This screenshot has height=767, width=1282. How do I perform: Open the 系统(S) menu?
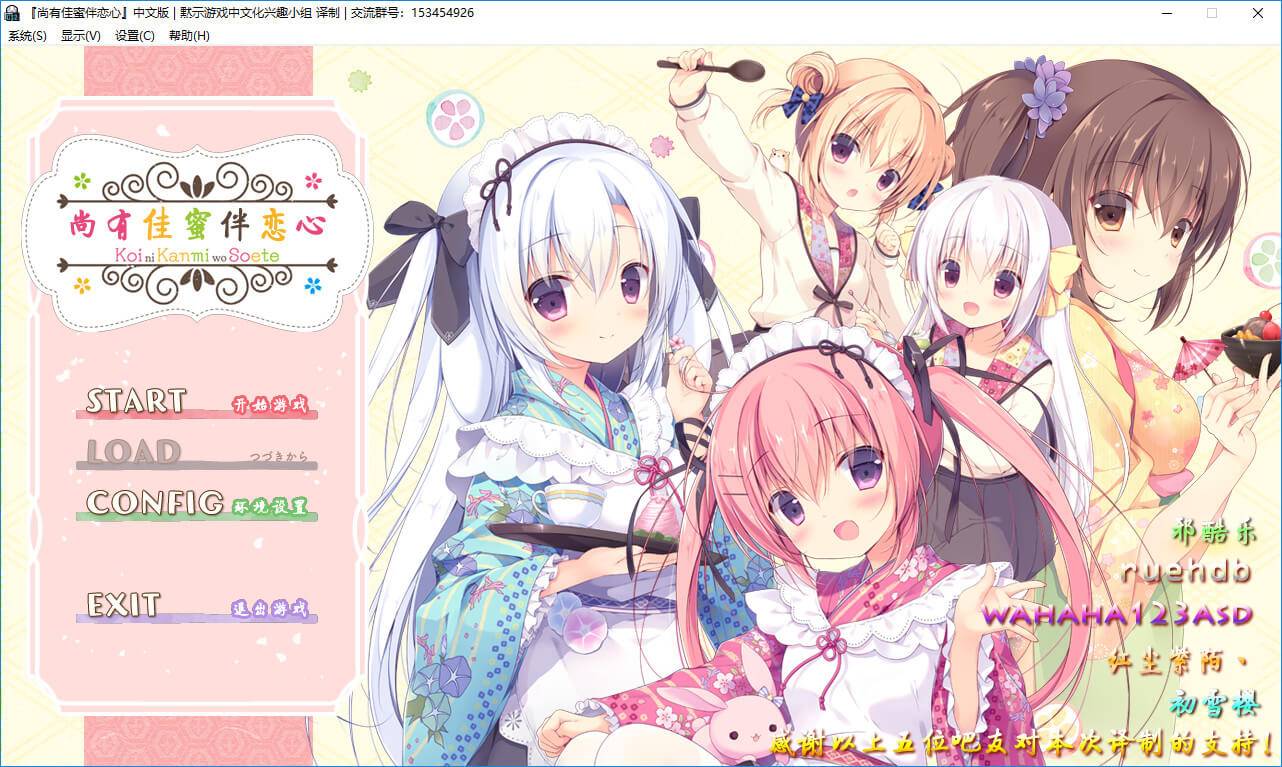27,36
